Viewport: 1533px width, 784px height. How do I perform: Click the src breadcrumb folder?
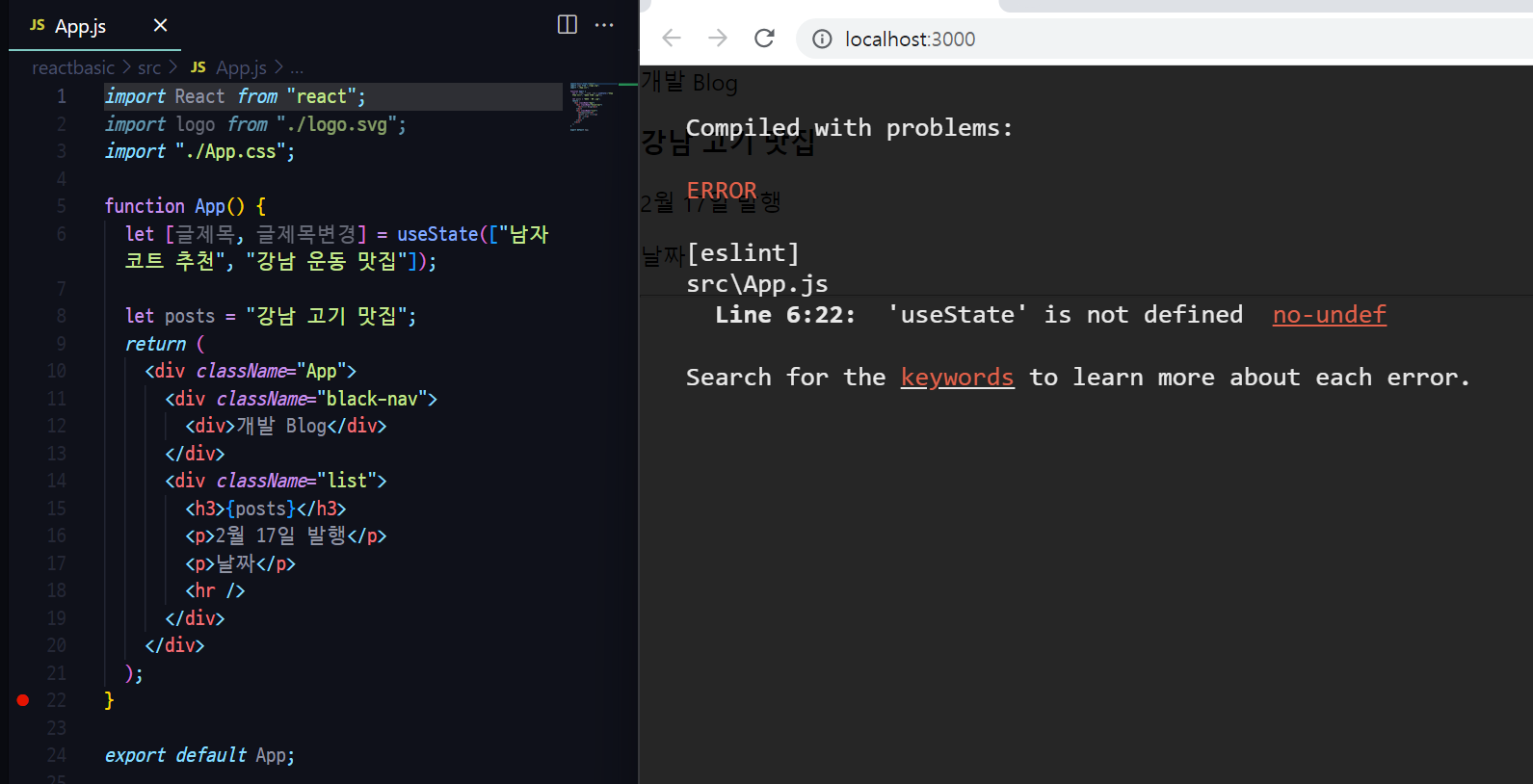click(x=149, y=67)
